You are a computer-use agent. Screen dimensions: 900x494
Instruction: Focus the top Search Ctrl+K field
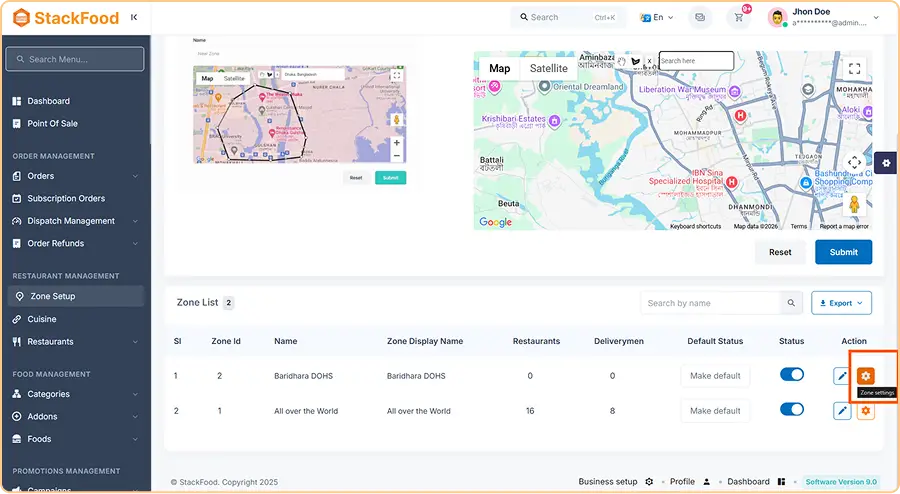569,17
